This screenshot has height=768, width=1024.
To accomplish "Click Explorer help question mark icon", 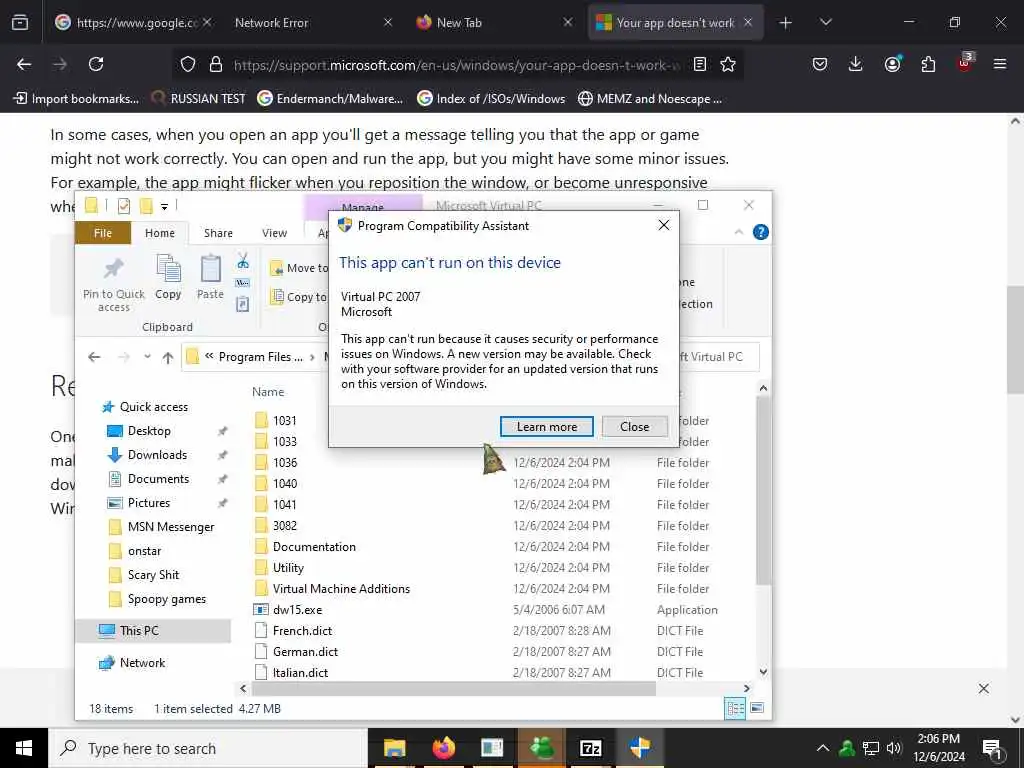I will pos(760,232).
